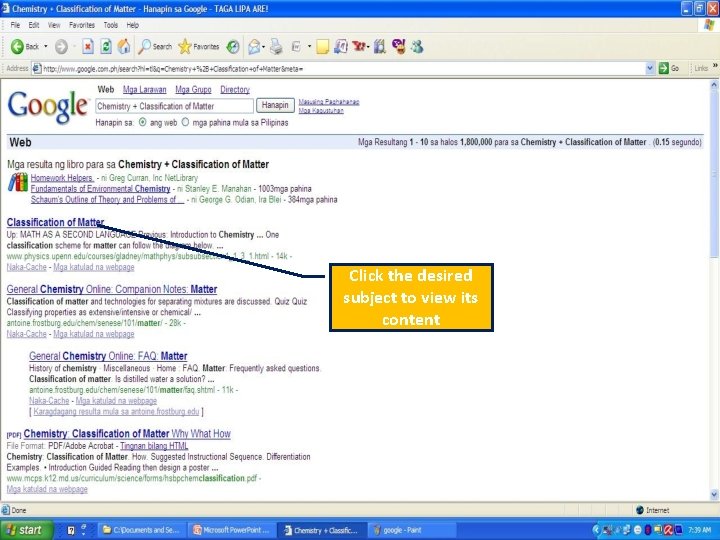Open the 'Mga Grupo' link
Screen dimensions: 720x540
pyautogui.click(x=193, y=90)
